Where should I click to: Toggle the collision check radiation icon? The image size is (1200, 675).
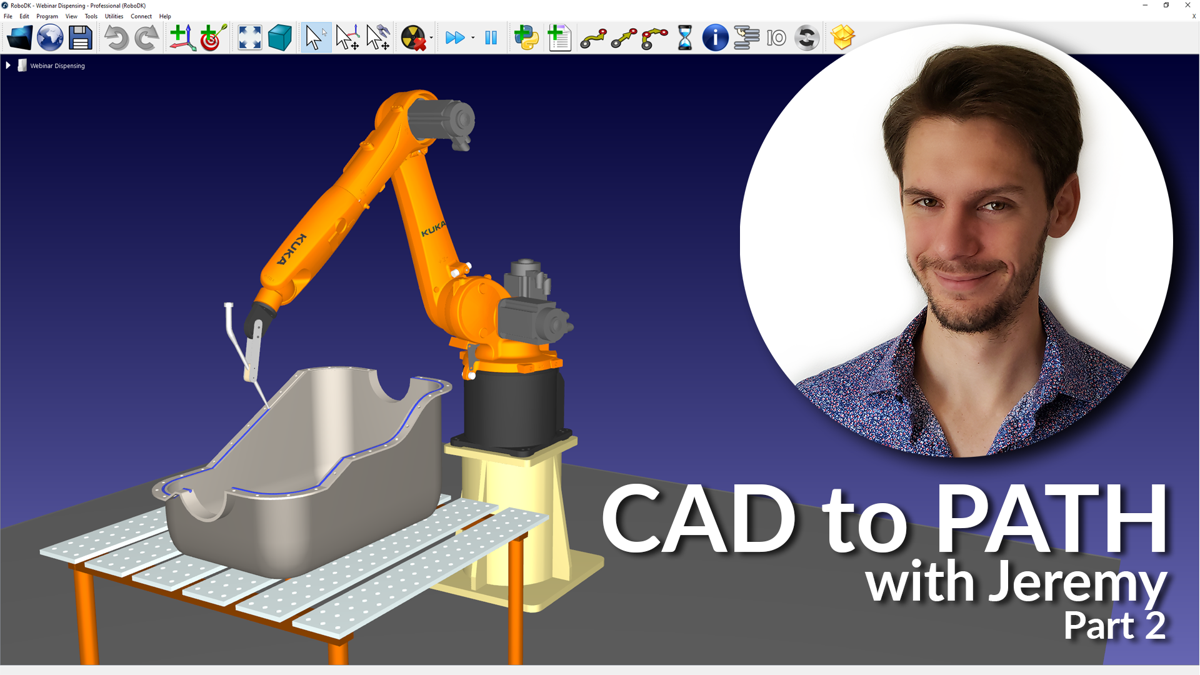[412, 38]
